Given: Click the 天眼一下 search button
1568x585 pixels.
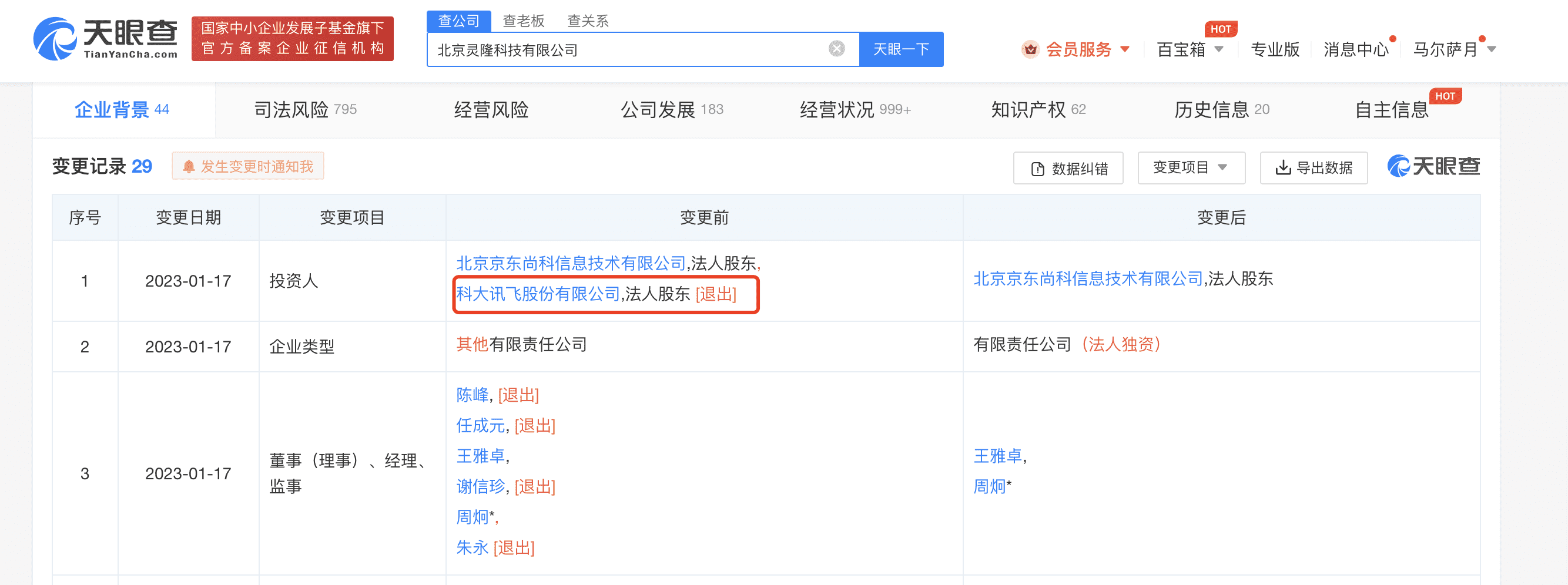Looking at the screenshot, I should (901, 49).
